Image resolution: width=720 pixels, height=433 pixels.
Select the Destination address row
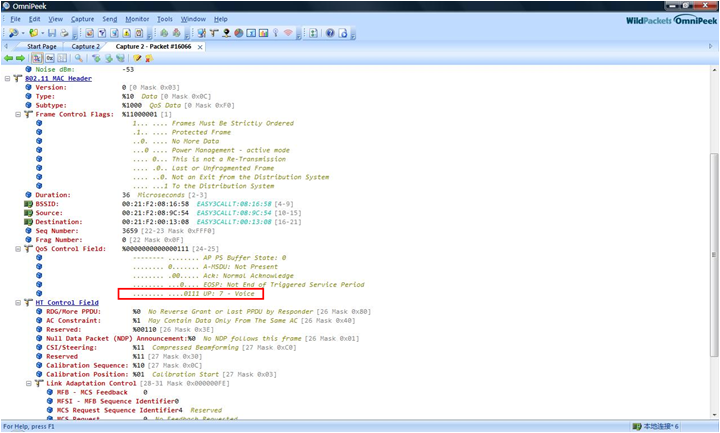pyautogui.click(x=163, y=222)
